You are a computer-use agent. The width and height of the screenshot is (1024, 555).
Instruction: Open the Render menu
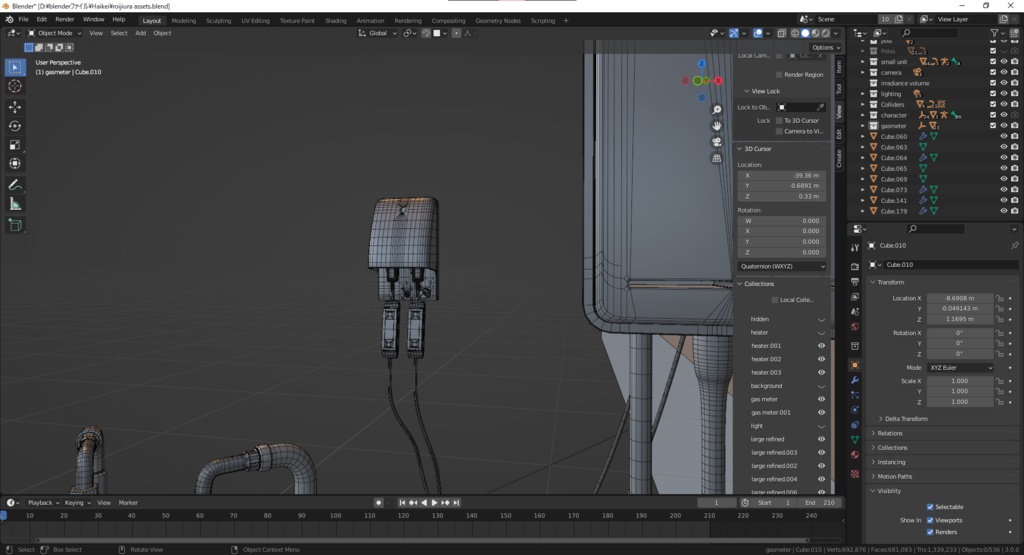tap(65, 20)
